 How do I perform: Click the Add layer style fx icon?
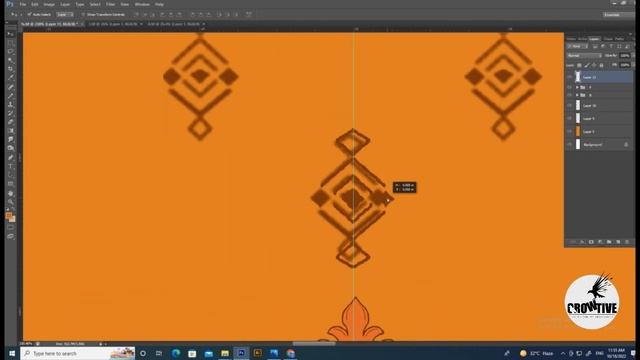tap(582, 242)
